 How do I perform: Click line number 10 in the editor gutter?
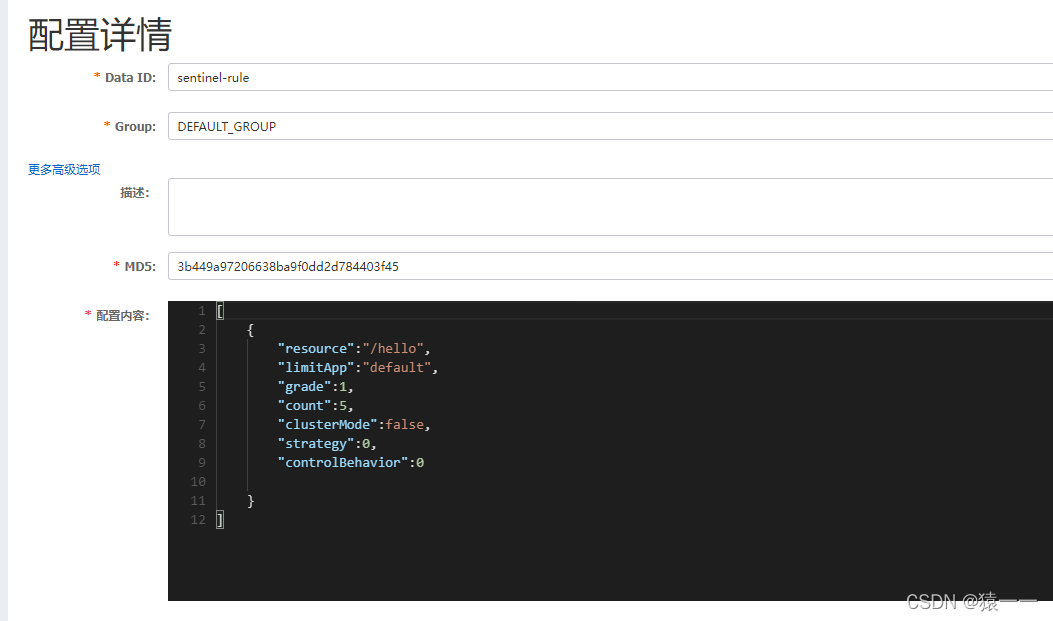[x=198, y=481]
